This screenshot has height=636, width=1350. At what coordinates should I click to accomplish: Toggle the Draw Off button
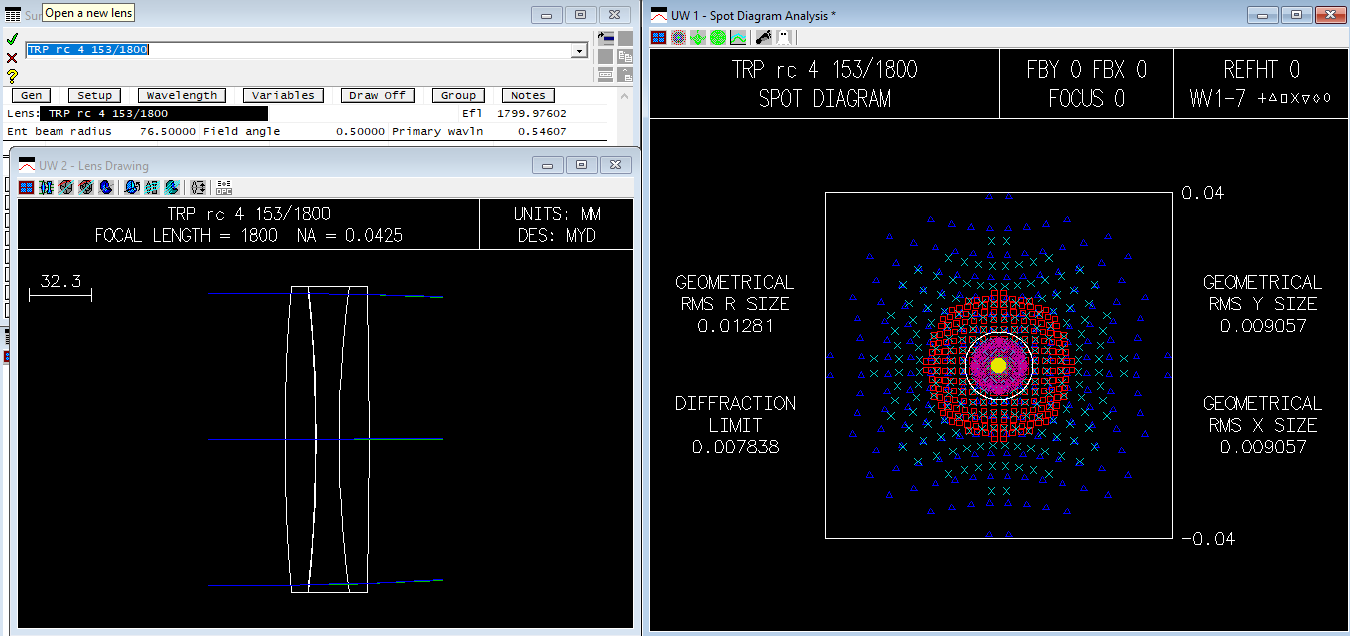[377, 95]
